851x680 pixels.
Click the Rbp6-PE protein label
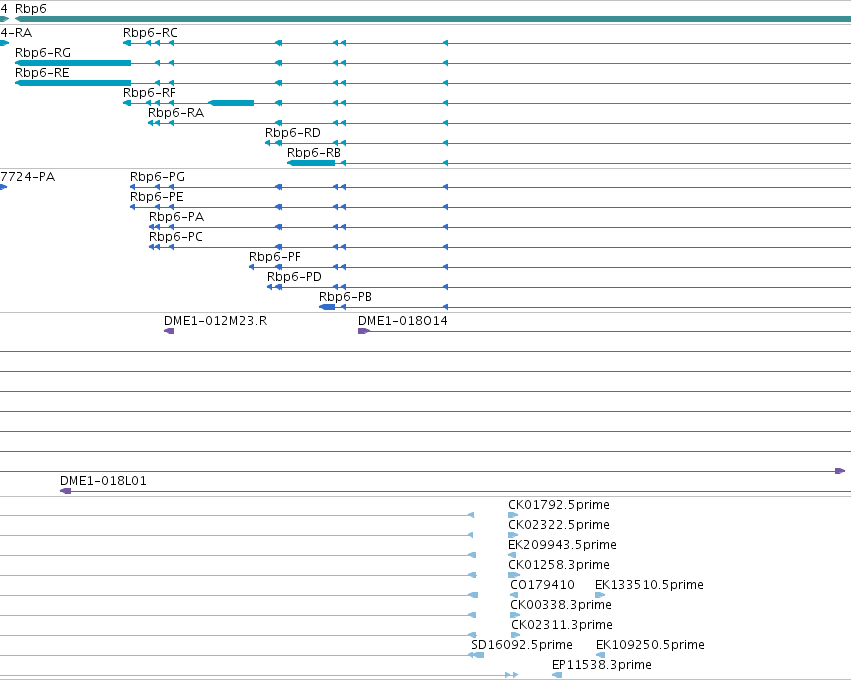(x=156, y=198)
